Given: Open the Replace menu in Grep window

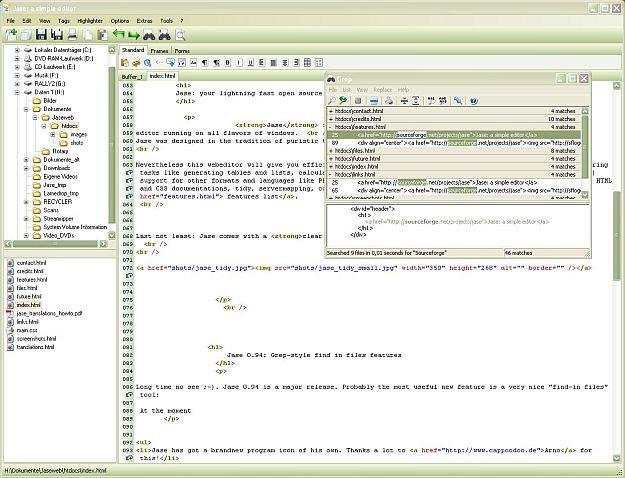Looking at the screenshot, I should tap(381, 89).
